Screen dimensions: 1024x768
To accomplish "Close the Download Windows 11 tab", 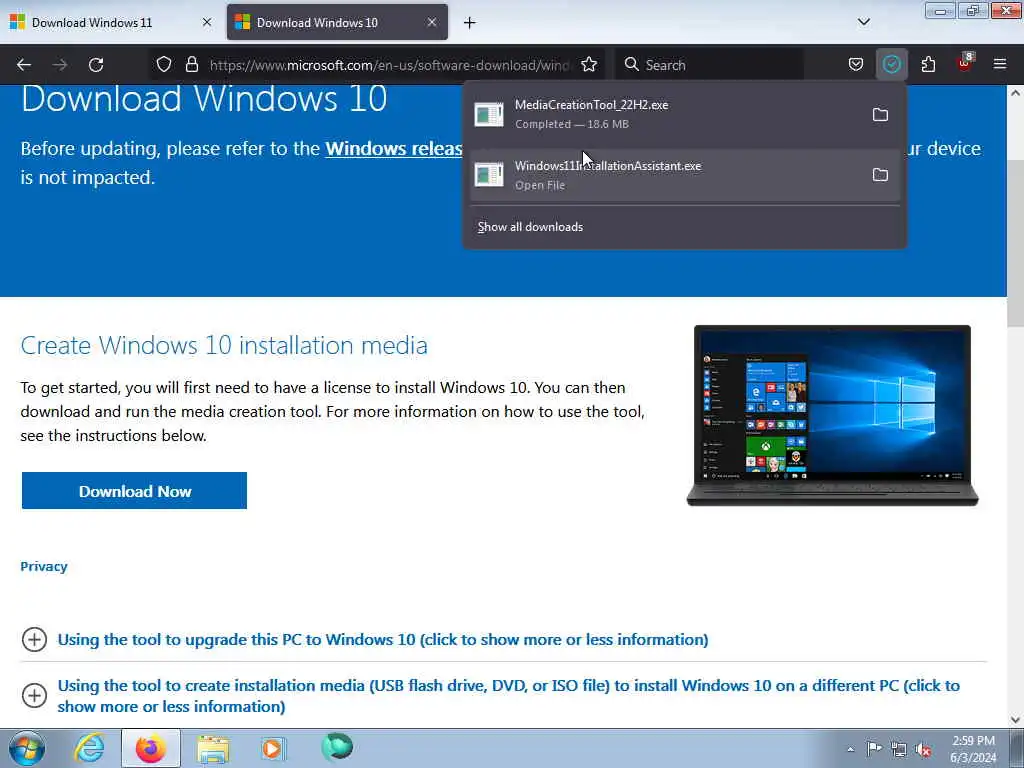I will point(207,22).
